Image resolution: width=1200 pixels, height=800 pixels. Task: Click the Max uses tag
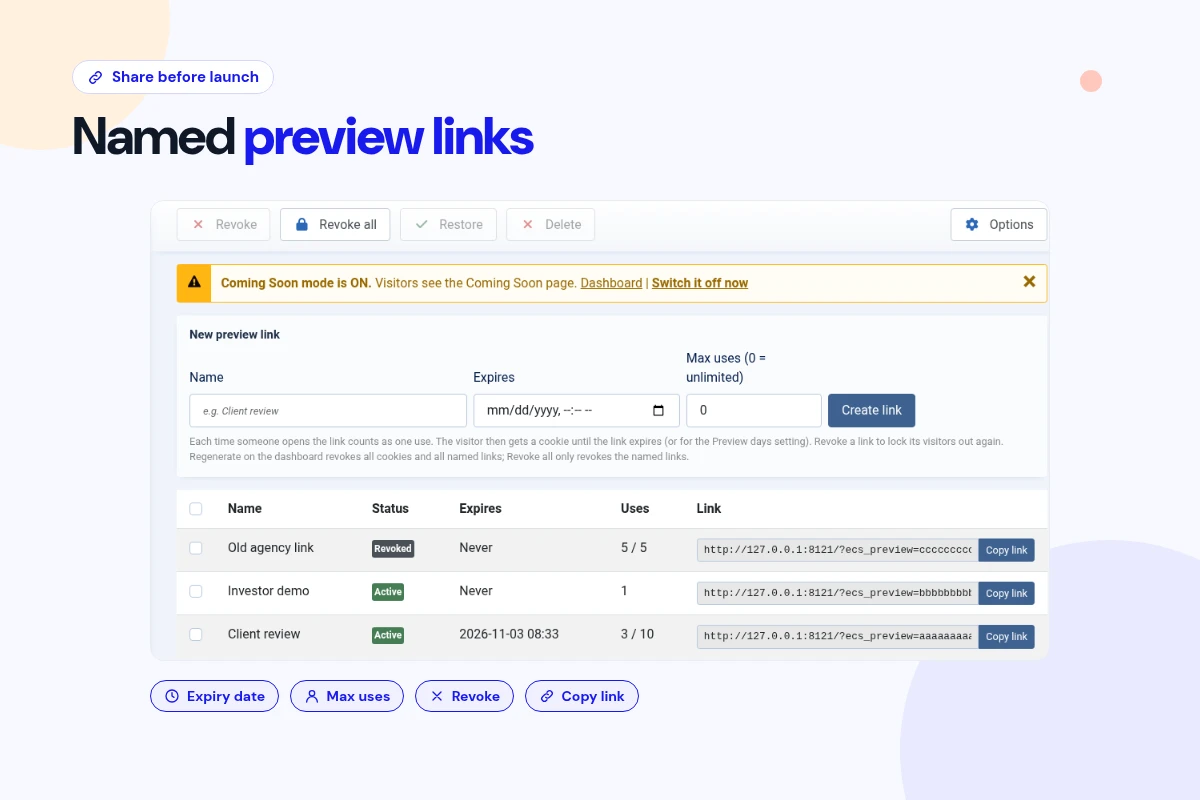click(347, 696)
